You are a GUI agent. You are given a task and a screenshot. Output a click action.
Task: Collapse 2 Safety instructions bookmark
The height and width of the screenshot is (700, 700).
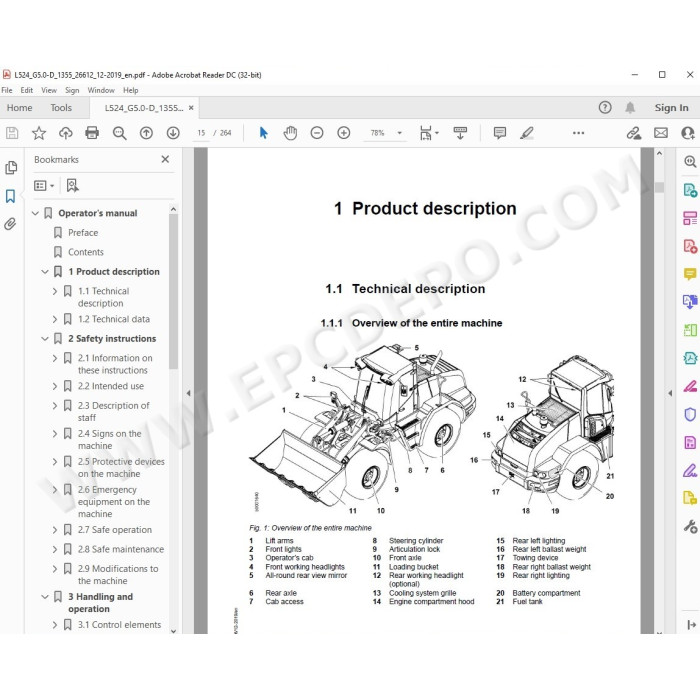click(45, 339)
